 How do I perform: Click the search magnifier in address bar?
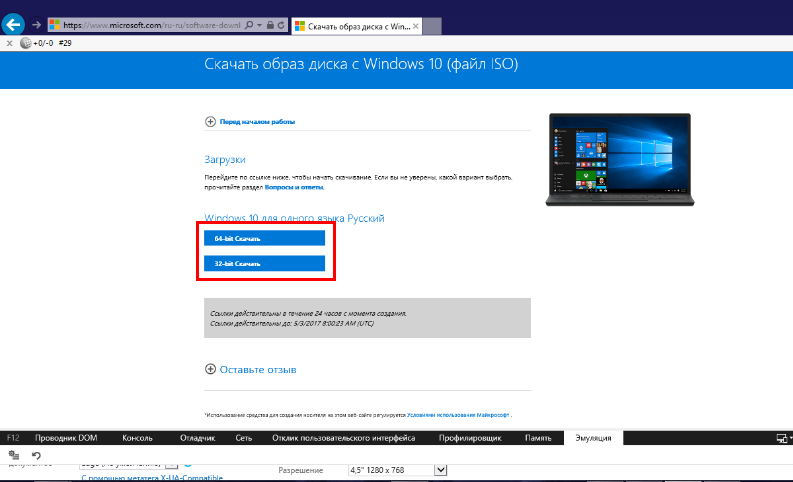point(249,25)
